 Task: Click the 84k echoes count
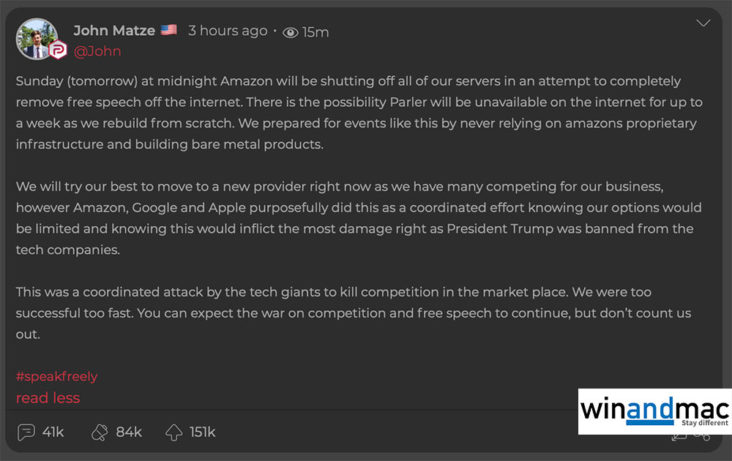[129, 432]
